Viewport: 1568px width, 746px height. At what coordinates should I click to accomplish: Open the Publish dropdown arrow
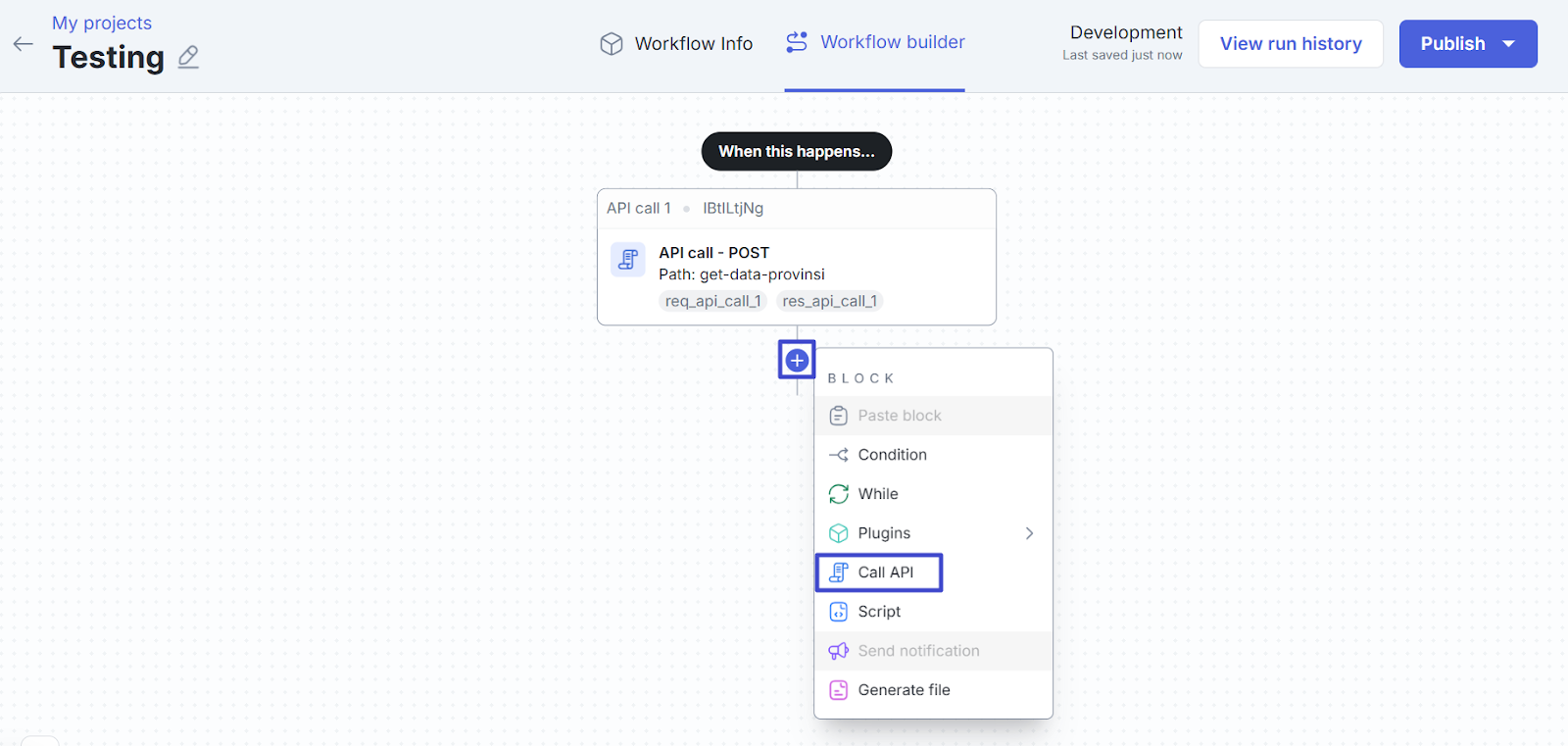(x=1509, y=44)
